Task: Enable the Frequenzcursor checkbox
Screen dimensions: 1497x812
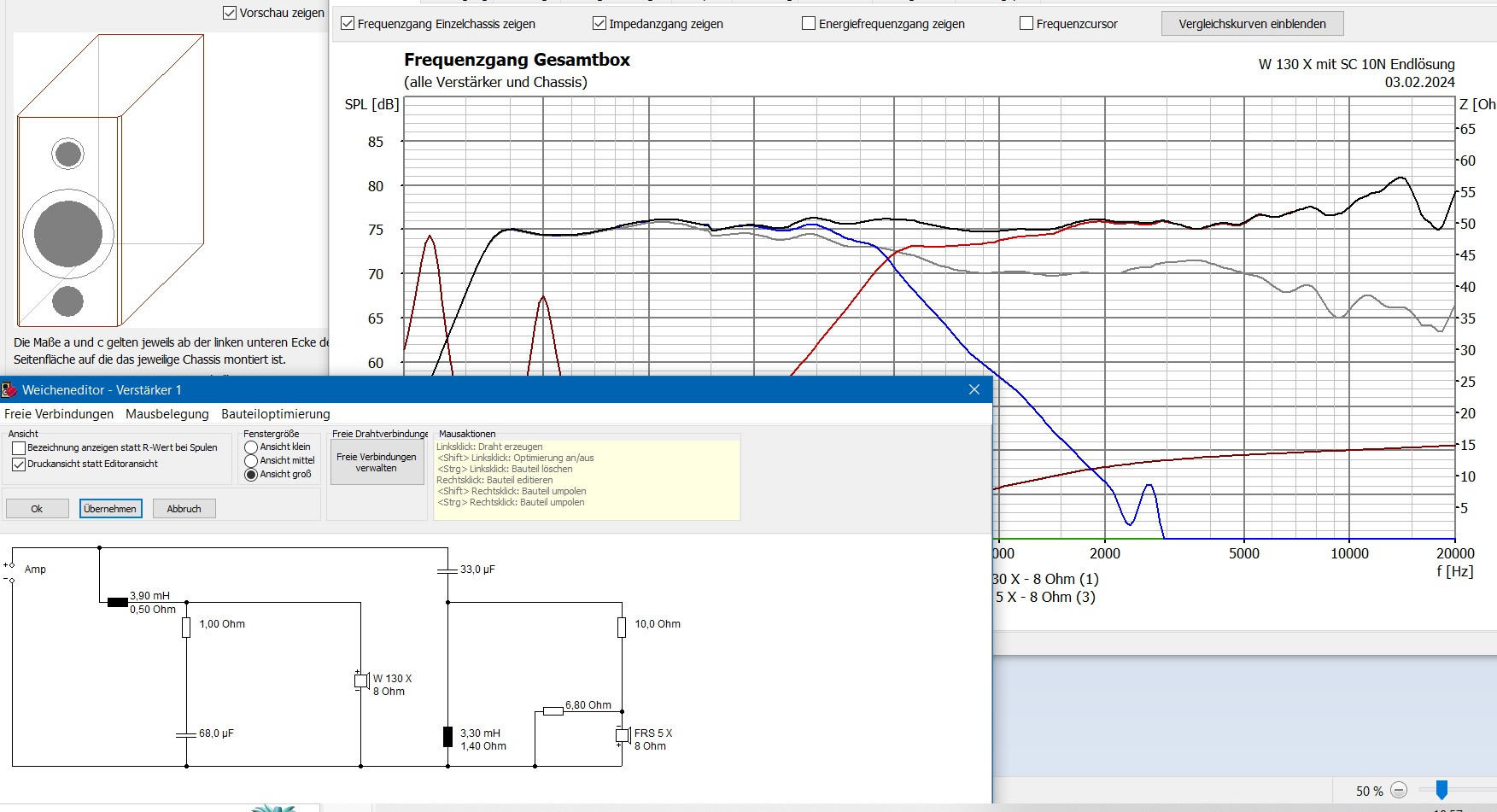Action: tap(1026, 24)
